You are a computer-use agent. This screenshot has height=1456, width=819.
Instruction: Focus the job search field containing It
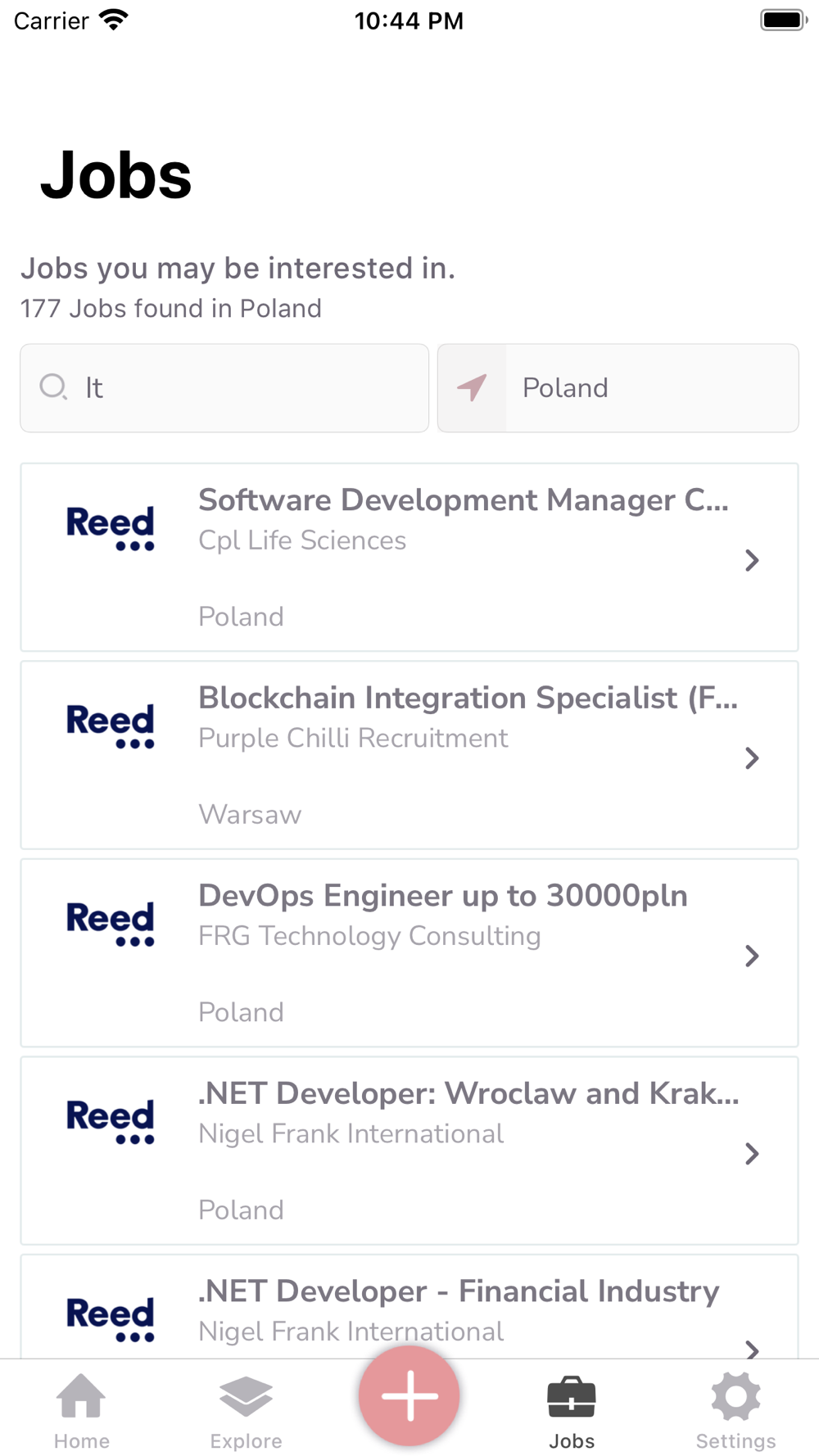coord(224,388)
